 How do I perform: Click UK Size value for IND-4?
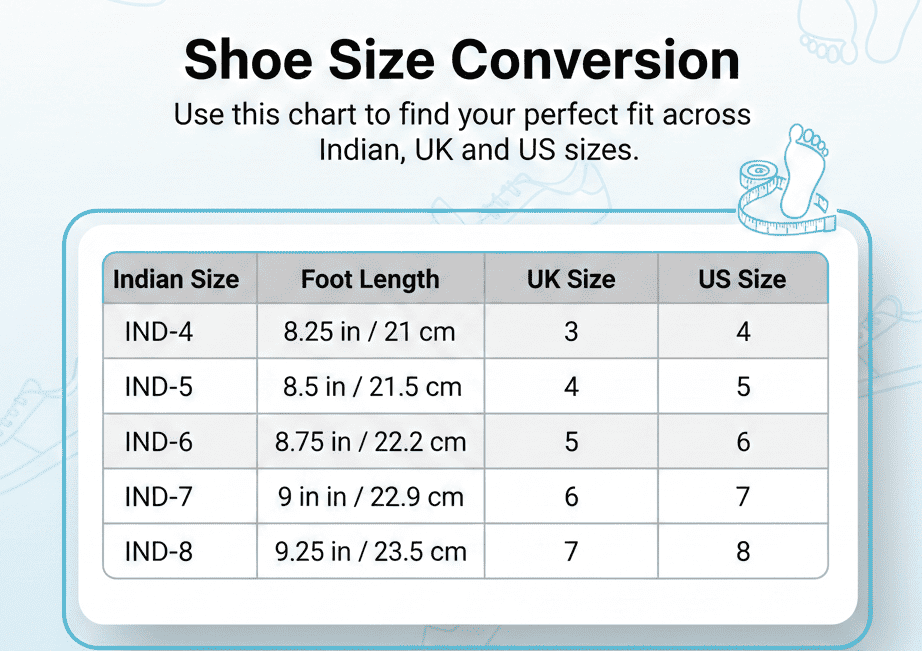click(x=571, y=332)
